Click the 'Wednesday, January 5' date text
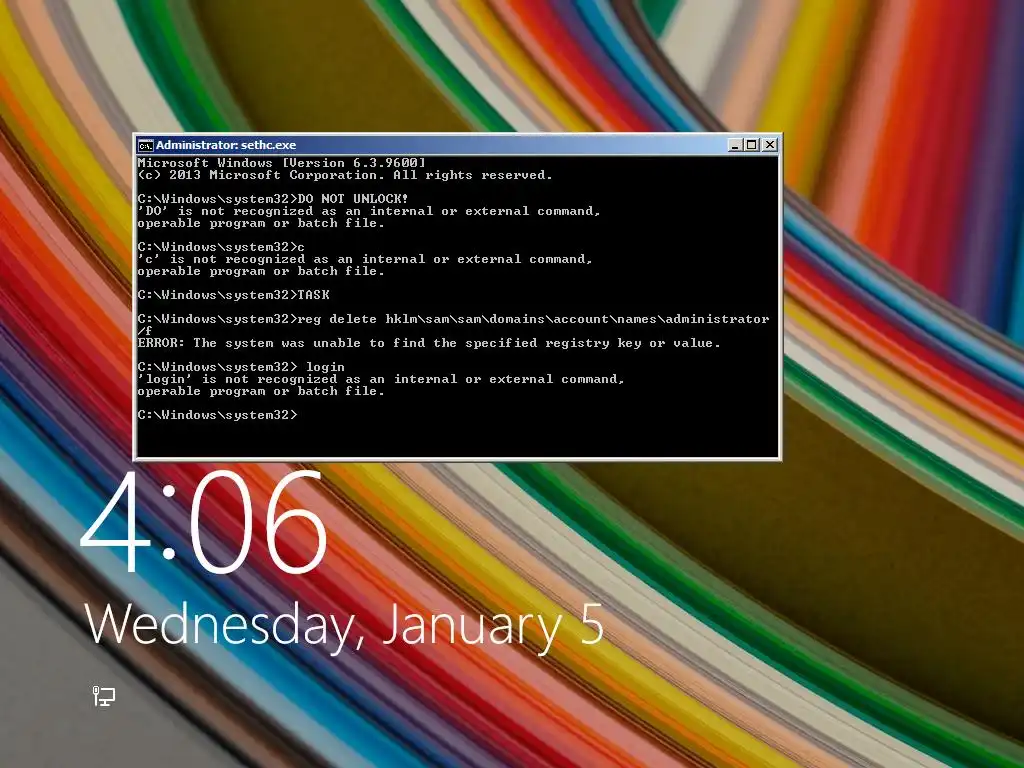 344,626
